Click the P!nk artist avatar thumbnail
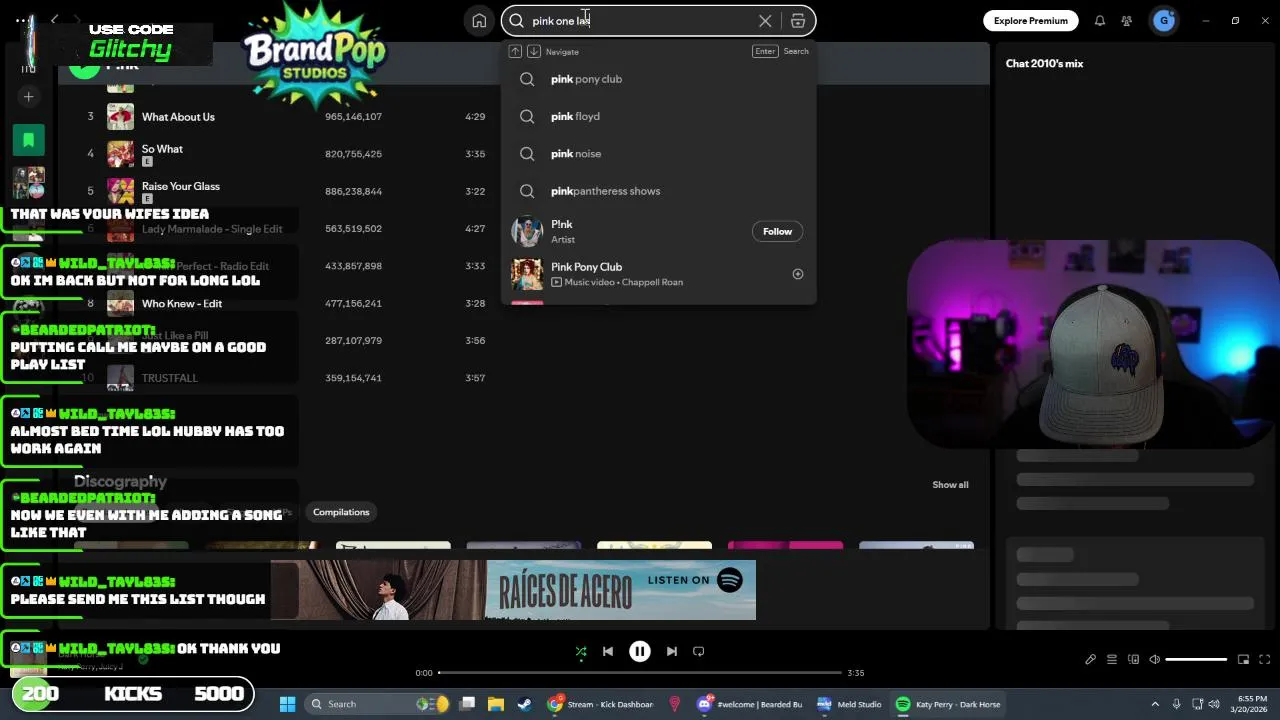 click(x=527, y=231)
